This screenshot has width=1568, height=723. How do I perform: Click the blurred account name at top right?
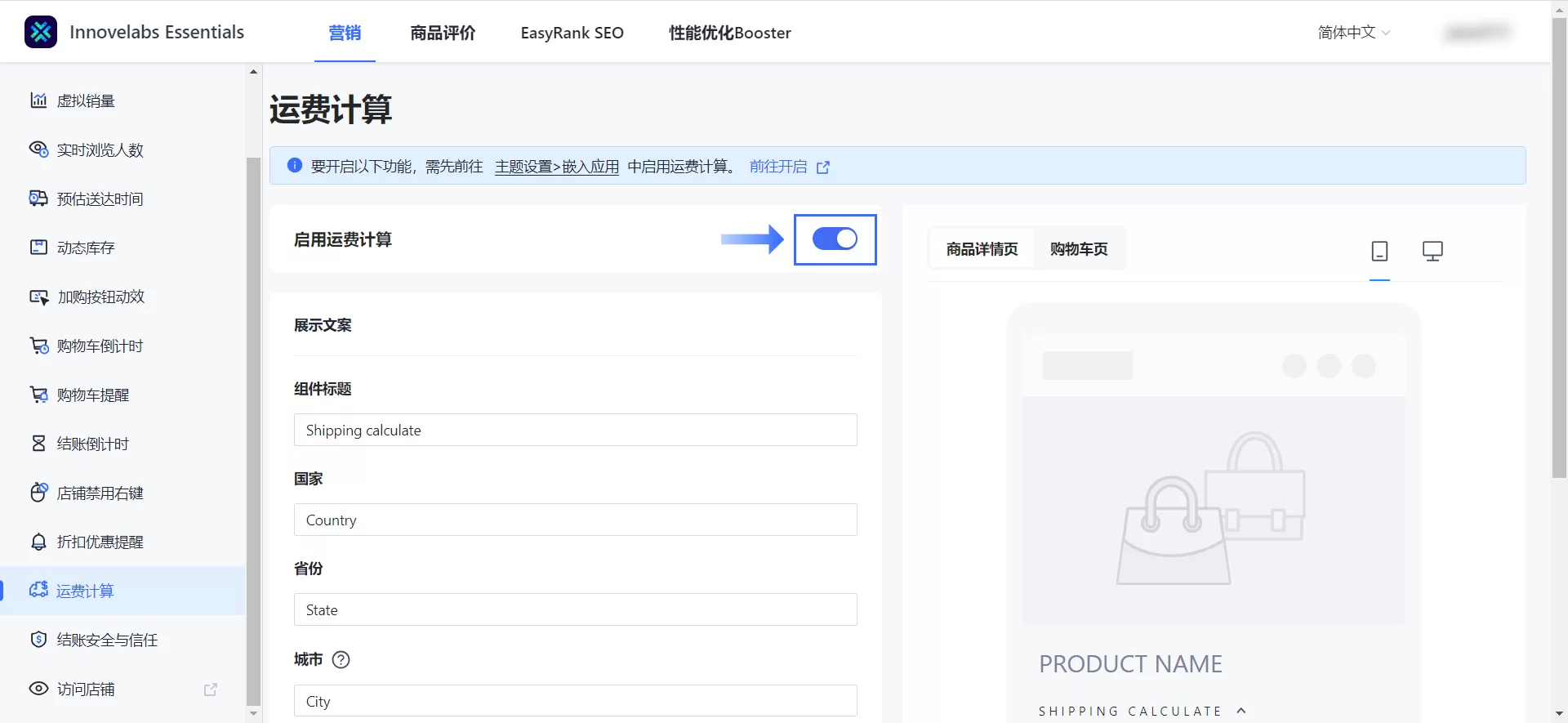click(x=1477, y=33)
